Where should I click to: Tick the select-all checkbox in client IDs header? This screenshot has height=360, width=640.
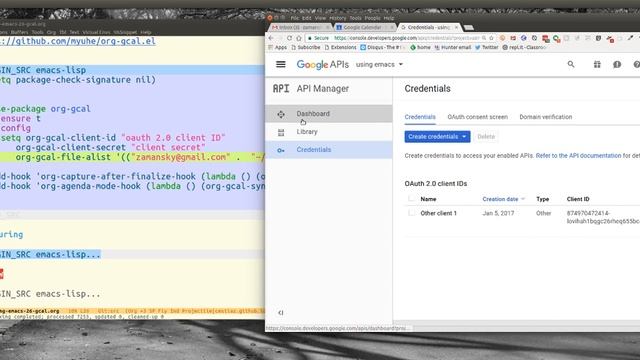click(x=411, y=199)
